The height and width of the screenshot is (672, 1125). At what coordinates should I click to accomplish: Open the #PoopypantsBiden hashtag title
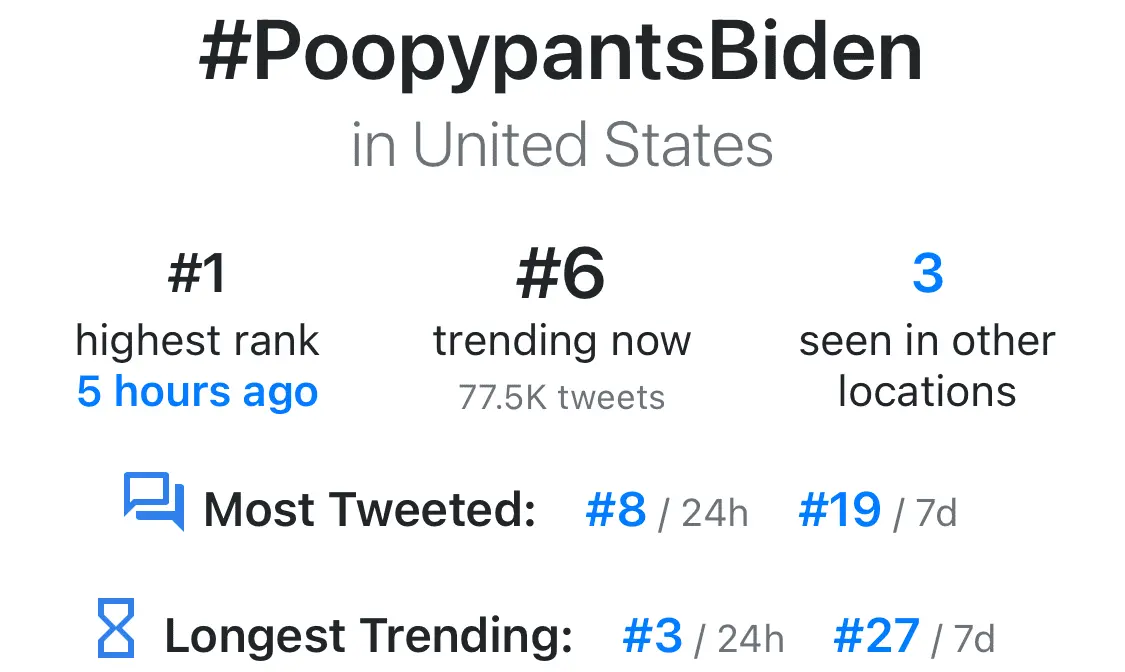click(x=561, y=55)
